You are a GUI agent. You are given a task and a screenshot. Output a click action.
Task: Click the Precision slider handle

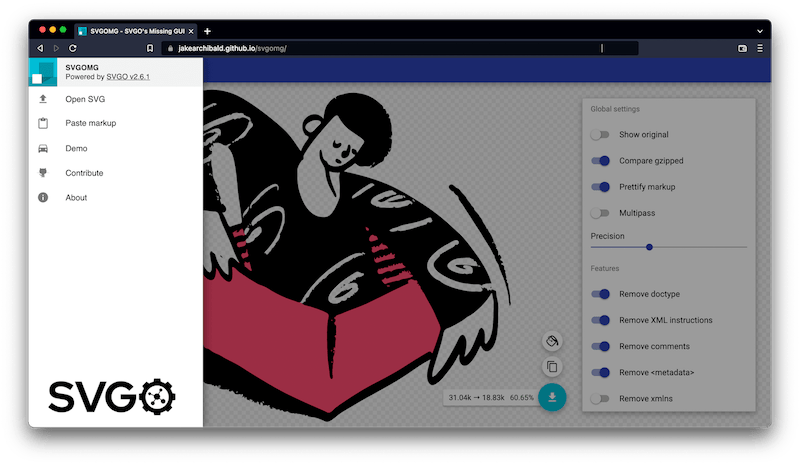pos(649,247)
